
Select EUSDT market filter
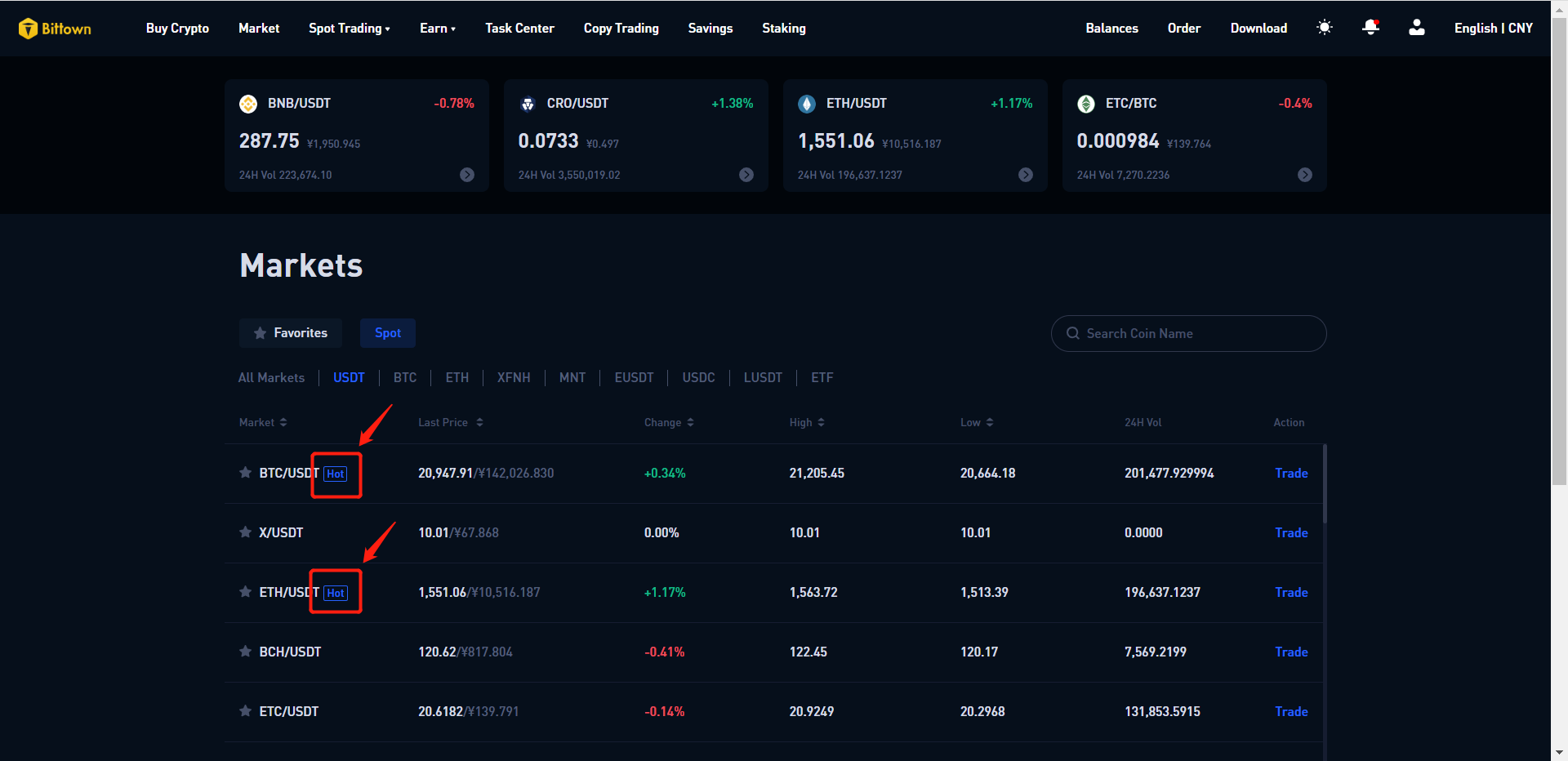click(634, 378)
